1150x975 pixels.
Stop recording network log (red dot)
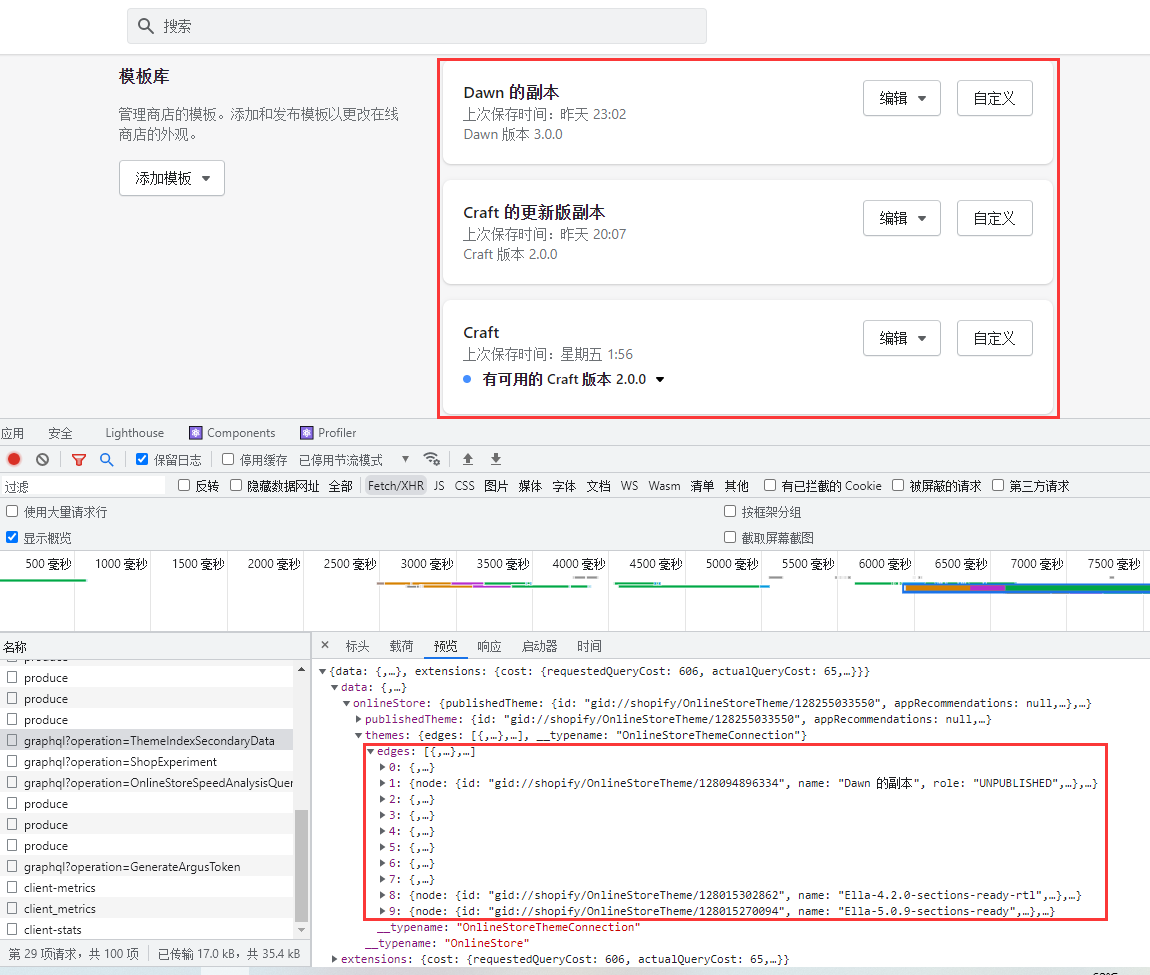pos(14,459)
